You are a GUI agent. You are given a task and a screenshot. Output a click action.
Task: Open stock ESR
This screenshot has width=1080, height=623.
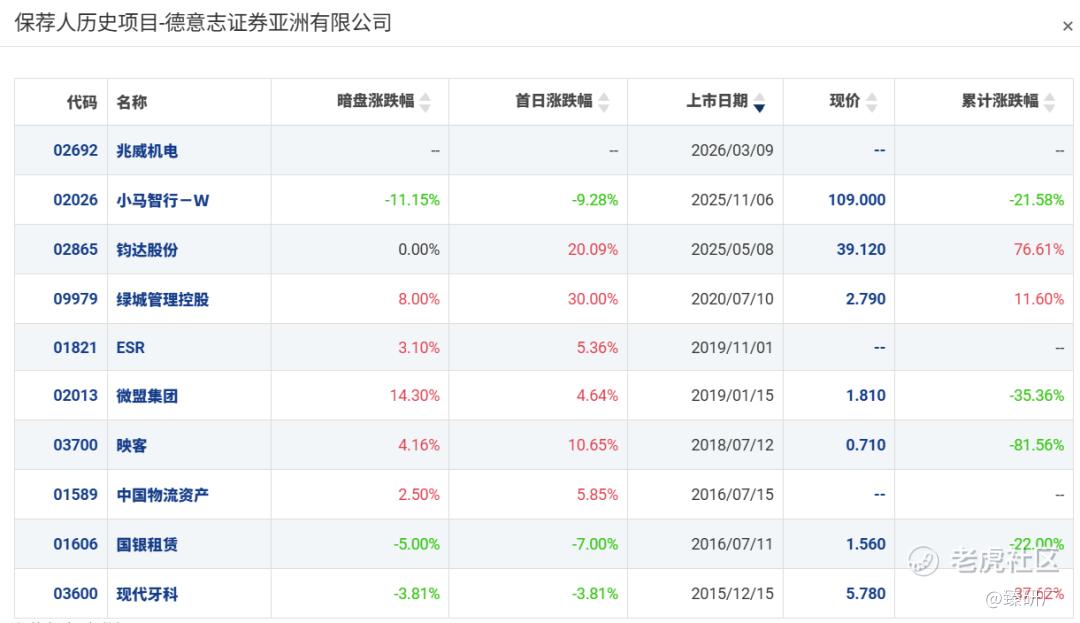point(130,348)
